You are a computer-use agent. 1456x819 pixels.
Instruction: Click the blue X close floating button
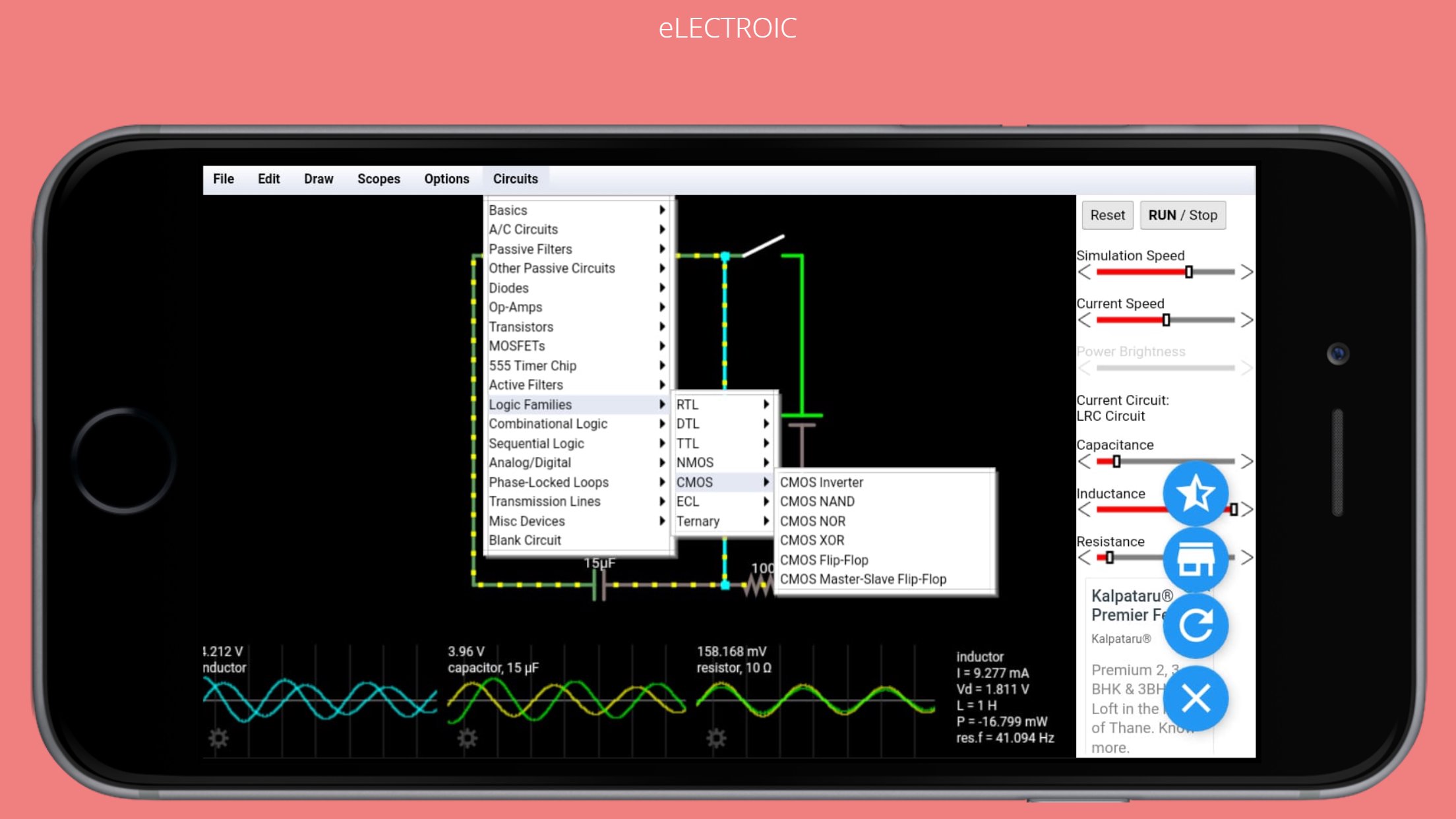click(x=1195, y=698)
